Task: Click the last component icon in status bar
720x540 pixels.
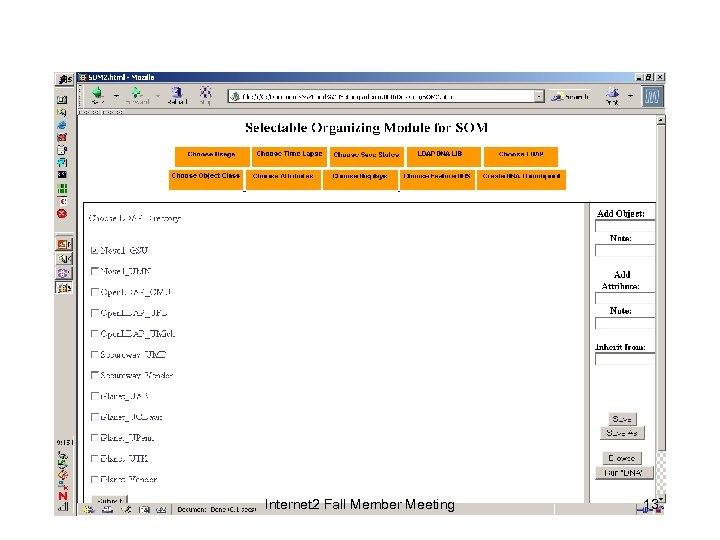Action: pyautogui.click(x=161, y=509)
